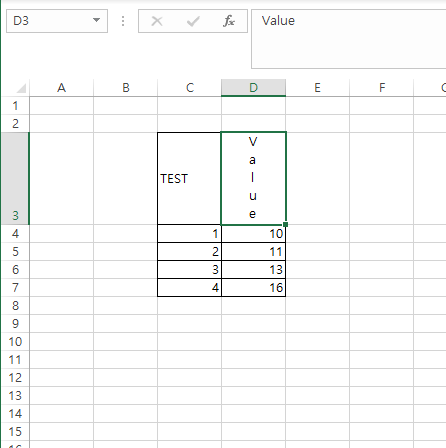Click the cell containing 2 in column C
Image resolution: width=446 pixels, height=448 pixels.
coord(189,252)
